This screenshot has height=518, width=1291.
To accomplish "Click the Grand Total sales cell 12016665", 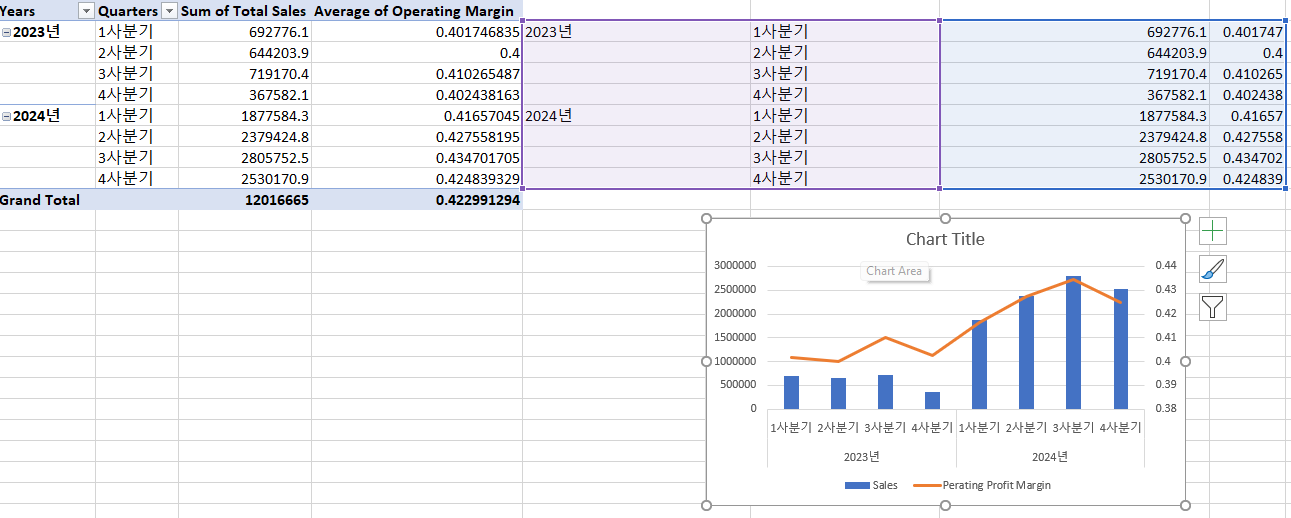I will [245, 200].
